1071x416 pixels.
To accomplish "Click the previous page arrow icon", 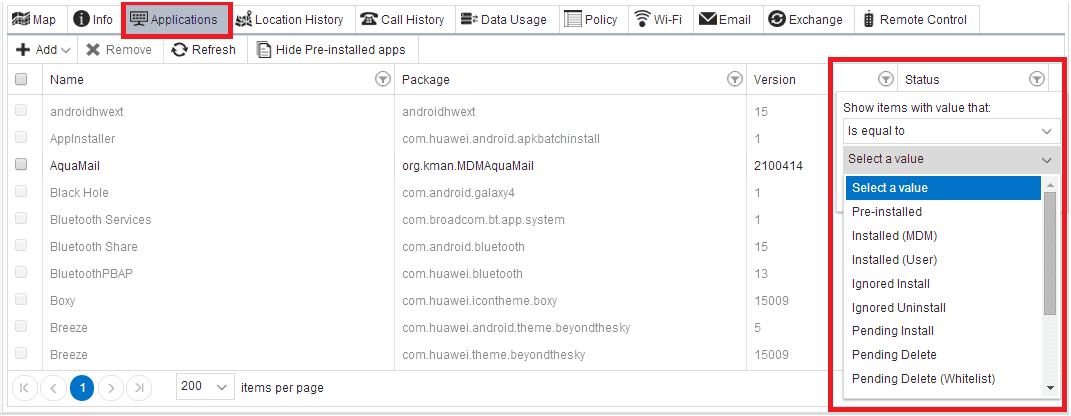I will pos(53,387).
